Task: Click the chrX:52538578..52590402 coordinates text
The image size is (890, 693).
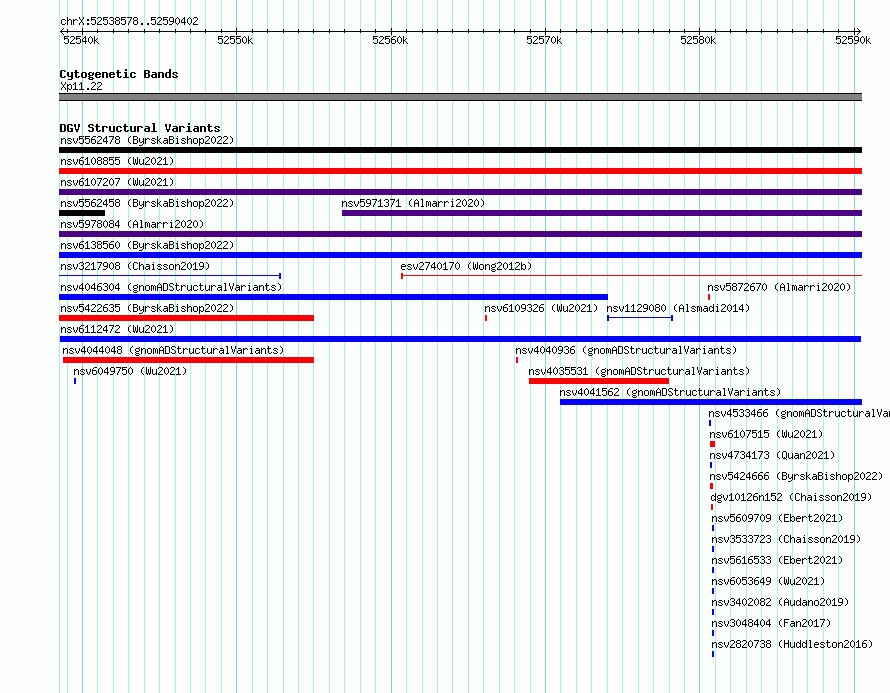Action: point(129,21)
